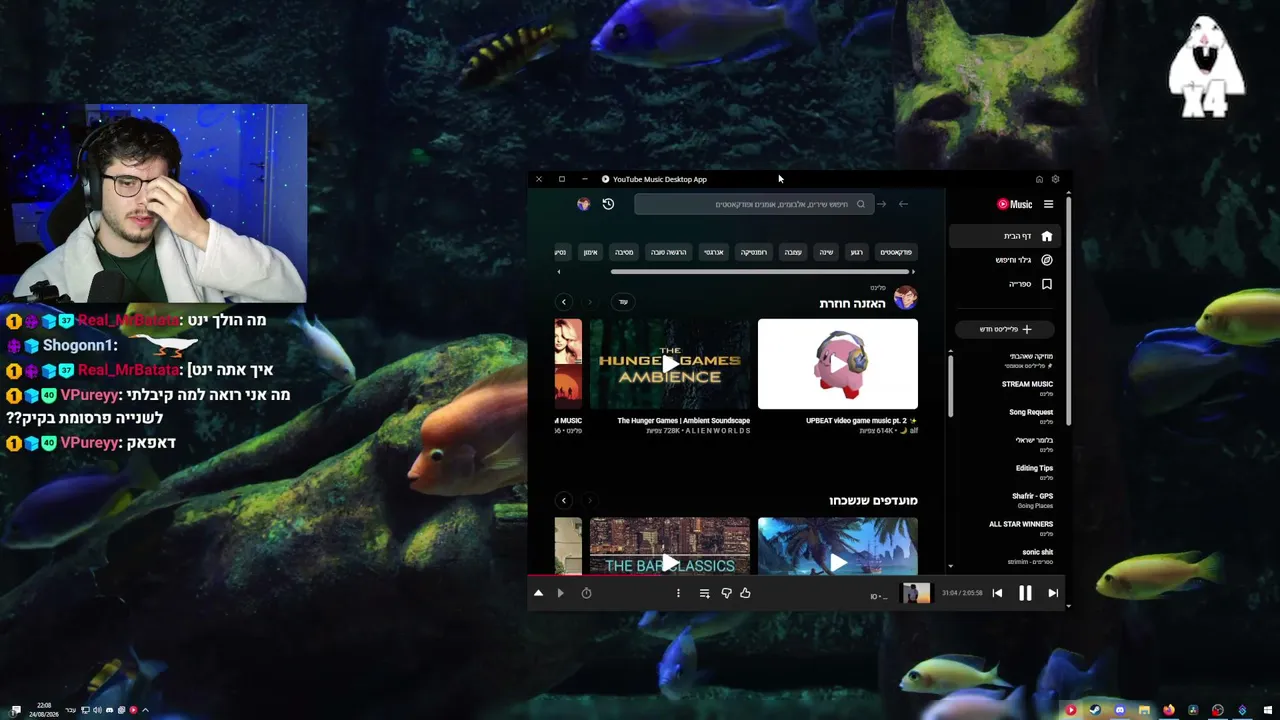The height and width of the screenshot is (720, 1280).
Task: Select the אימון category chip
Action: coord(590,252)
